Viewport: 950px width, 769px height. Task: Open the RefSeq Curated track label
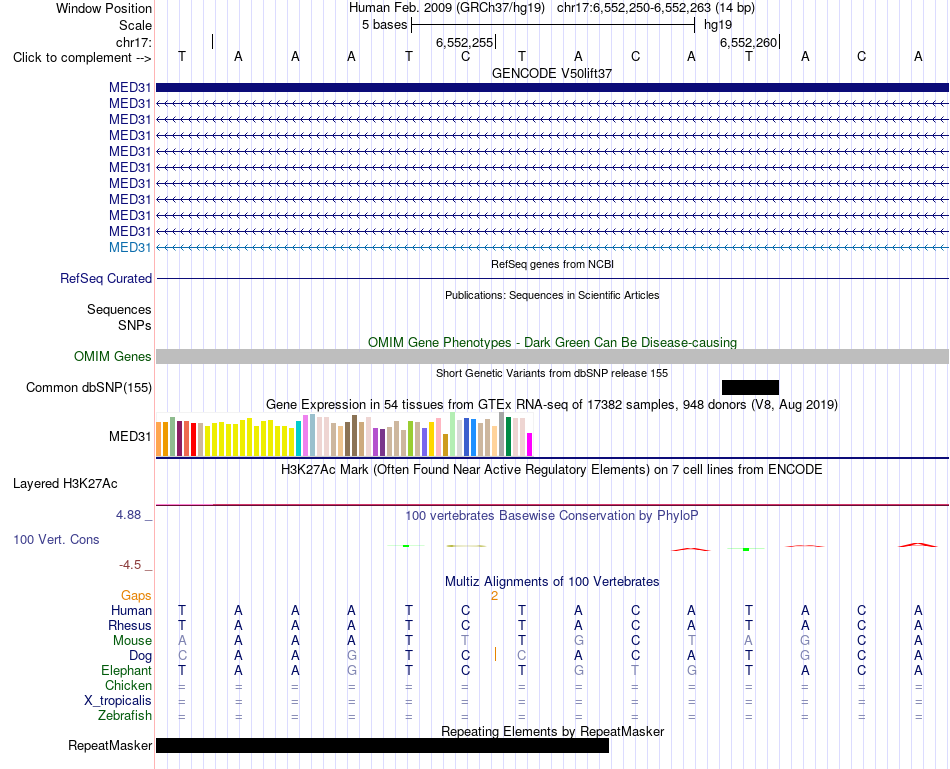(x=105, y=278)
